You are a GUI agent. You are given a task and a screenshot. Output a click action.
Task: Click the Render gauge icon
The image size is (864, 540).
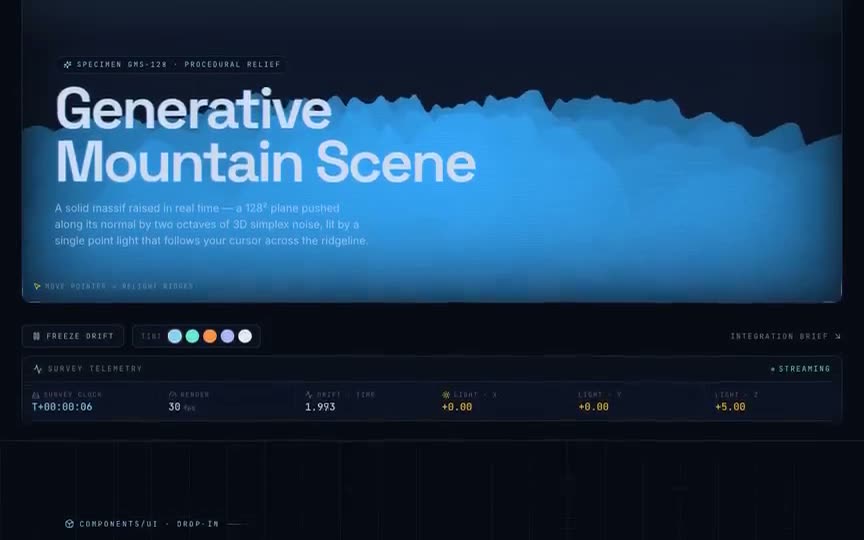click(172, 395)
